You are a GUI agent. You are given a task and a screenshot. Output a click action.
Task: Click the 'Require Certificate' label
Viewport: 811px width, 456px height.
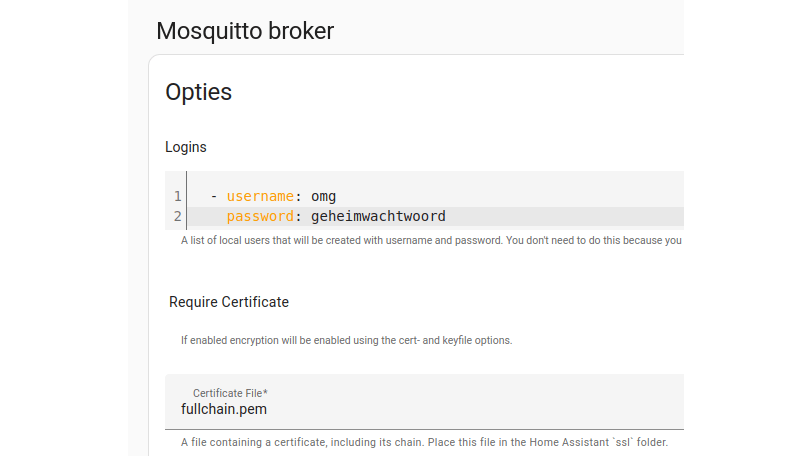(229, 302)
